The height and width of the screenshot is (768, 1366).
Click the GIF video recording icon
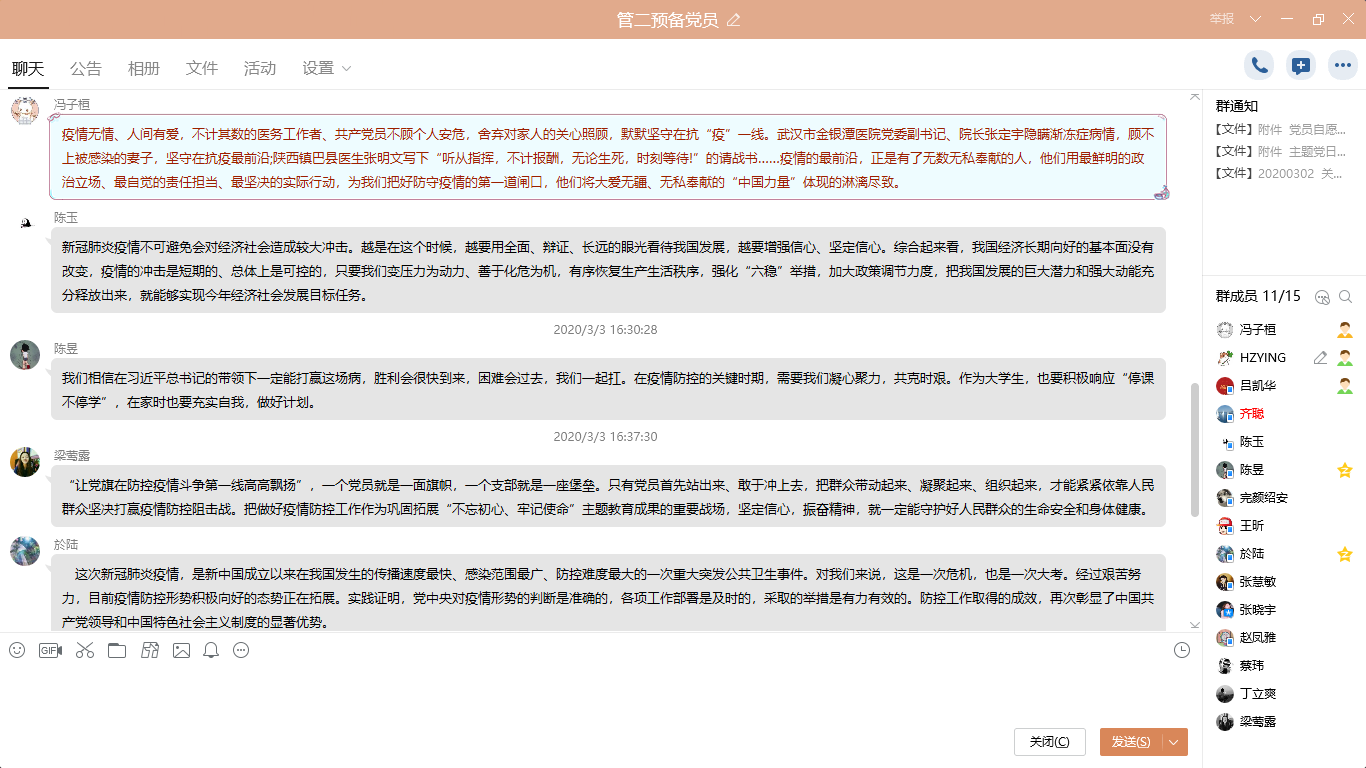[50, 650]
